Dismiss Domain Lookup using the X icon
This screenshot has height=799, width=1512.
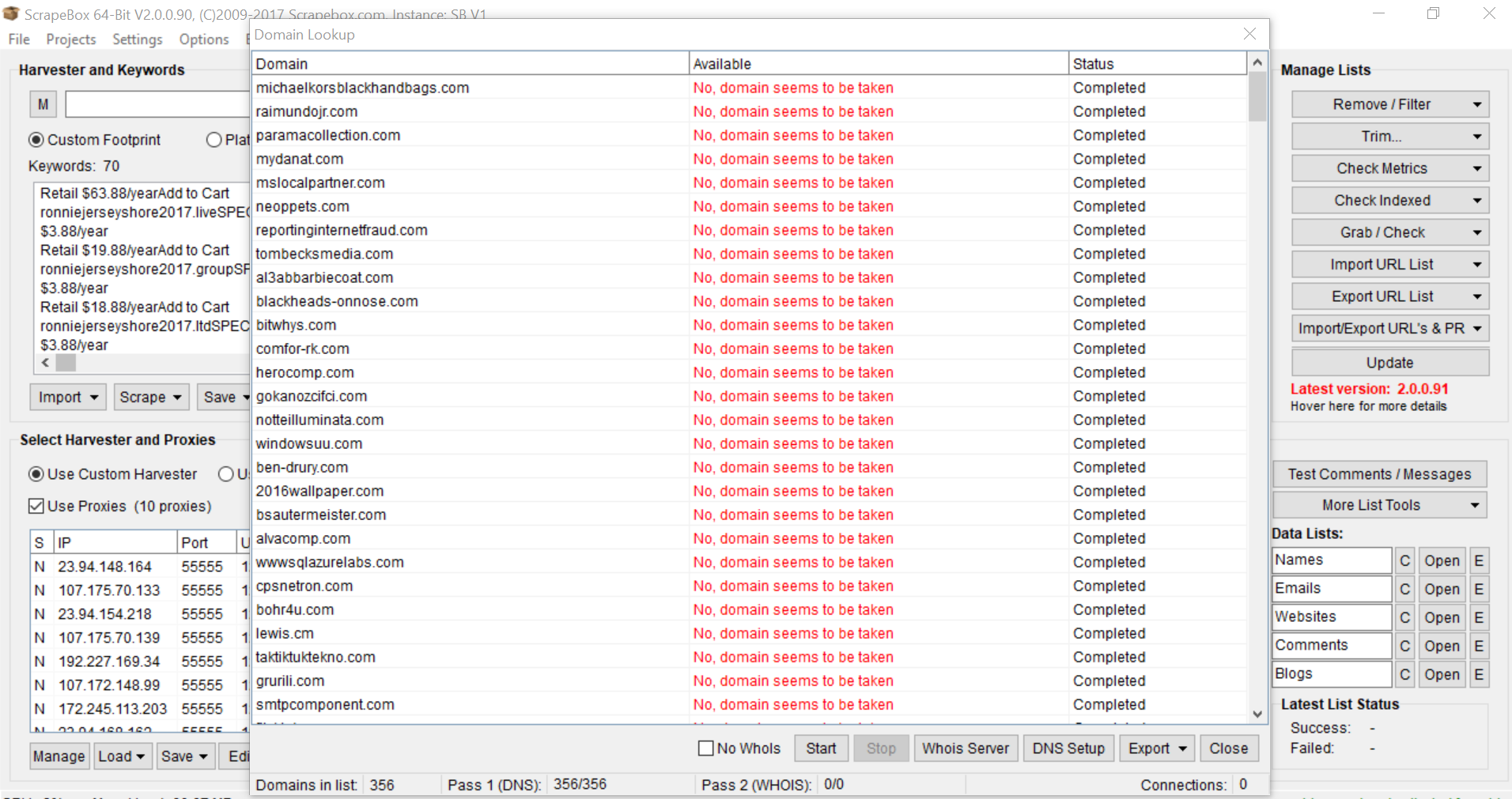pos(1249,34)
